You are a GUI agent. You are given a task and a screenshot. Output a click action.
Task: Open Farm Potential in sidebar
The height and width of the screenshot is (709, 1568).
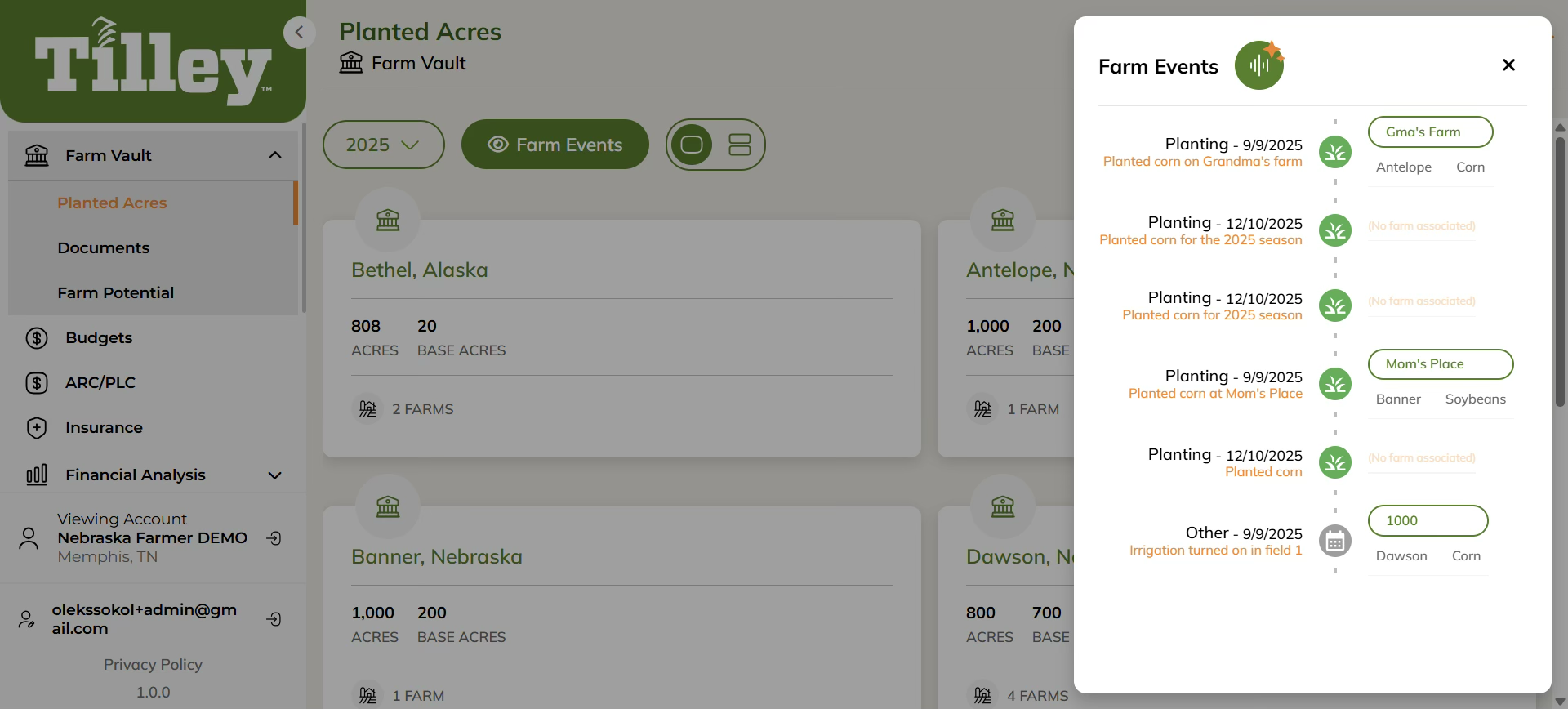[116, 292]
